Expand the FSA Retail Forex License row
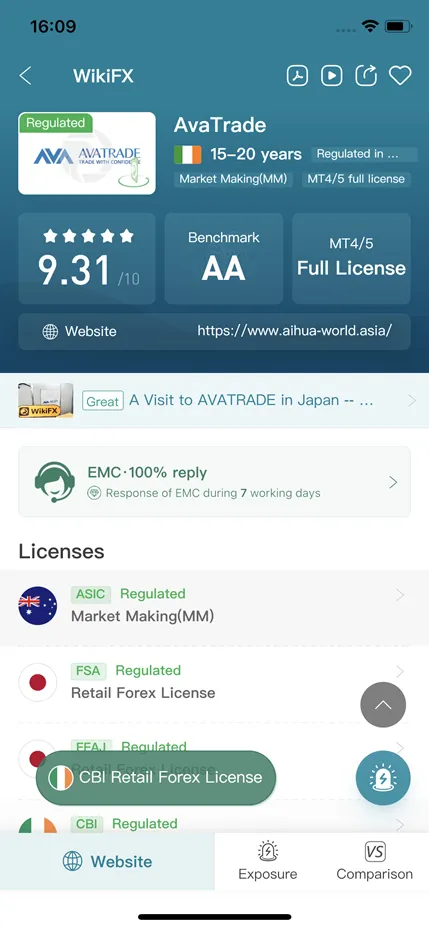The height and width of the screenshot is (929, 429). [214, 683]
